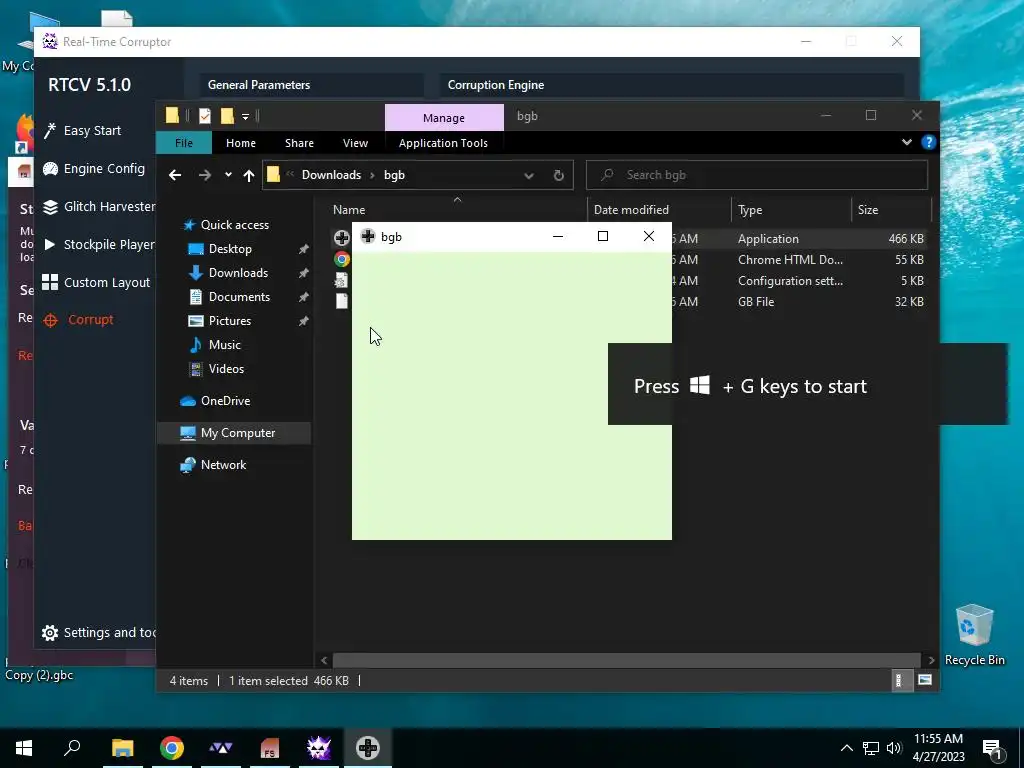Open the bgb emulator taskbar icon
Viewport: 1024px width, 768px height.
[x=368, y=748]
